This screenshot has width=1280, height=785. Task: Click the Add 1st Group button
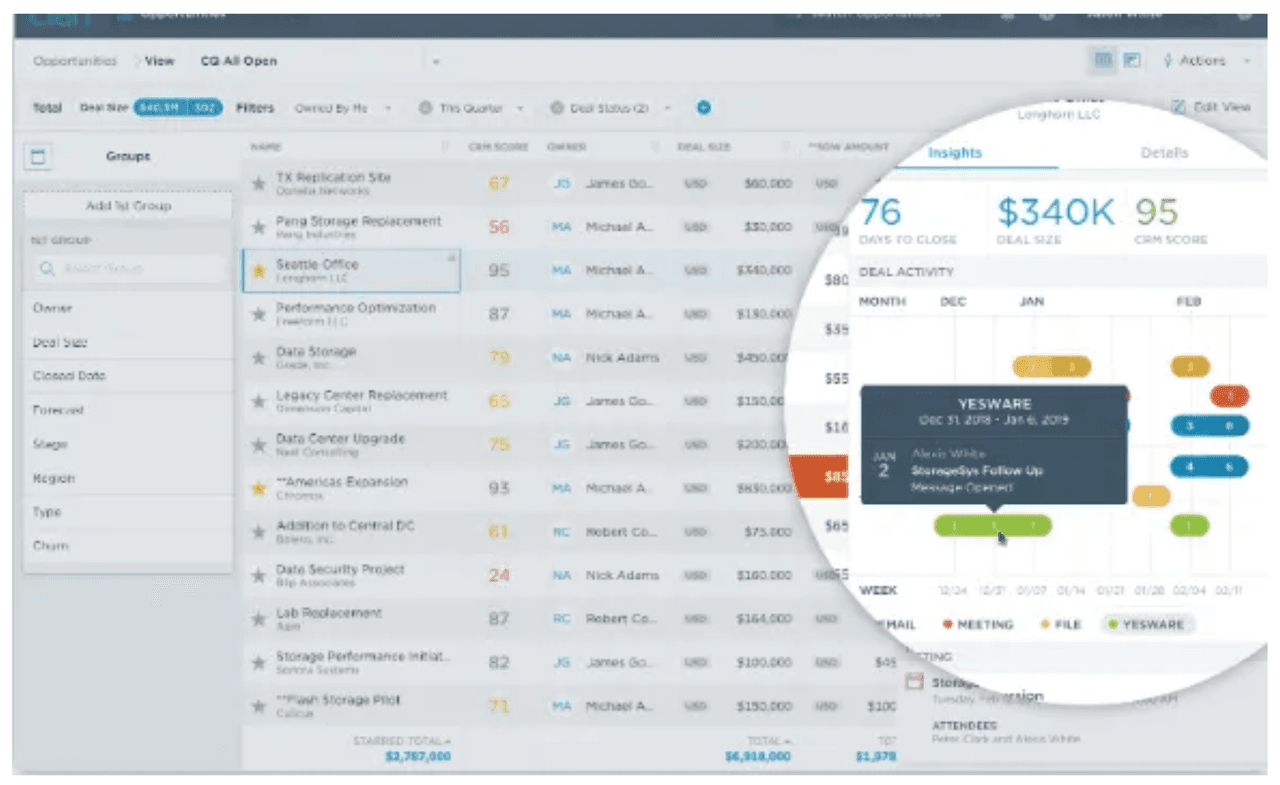[128, 206]
